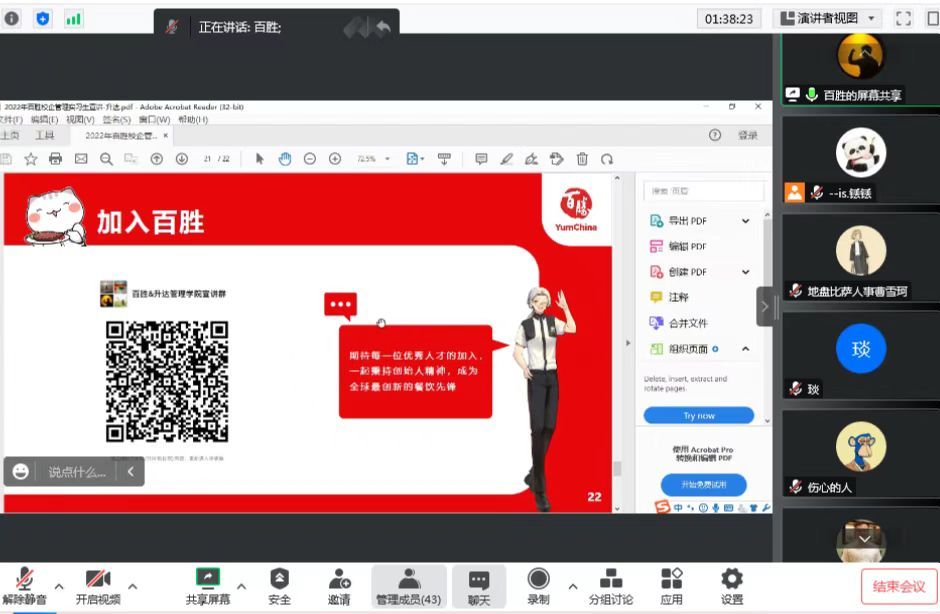Start recording with 录制 button
940x614 pixels.
point(538,580)
